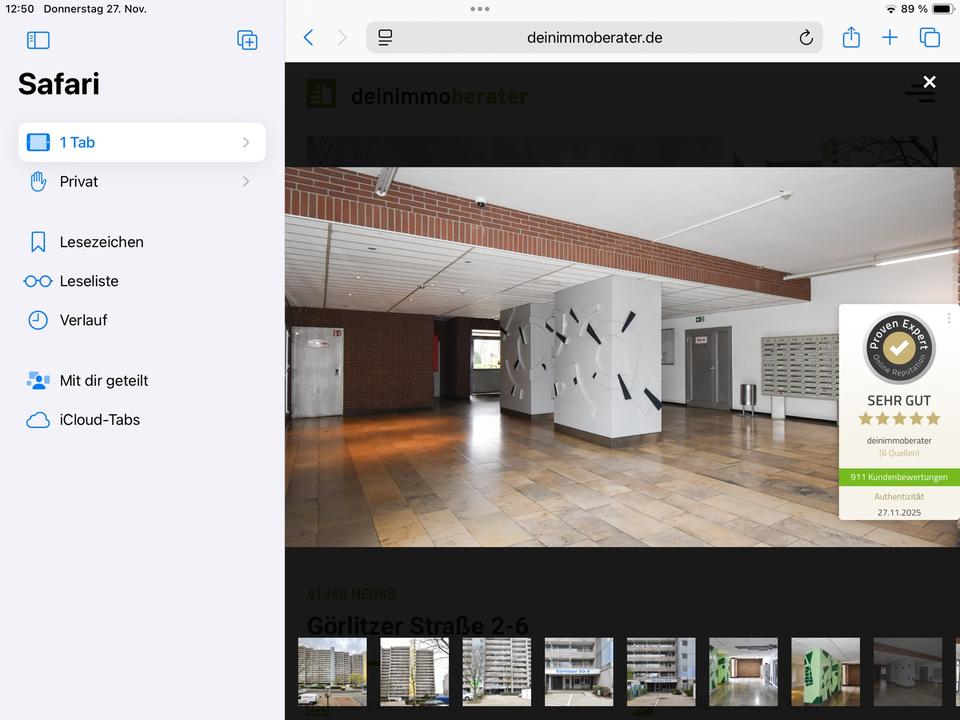Open the Verlauf history entry

point(83,320)
